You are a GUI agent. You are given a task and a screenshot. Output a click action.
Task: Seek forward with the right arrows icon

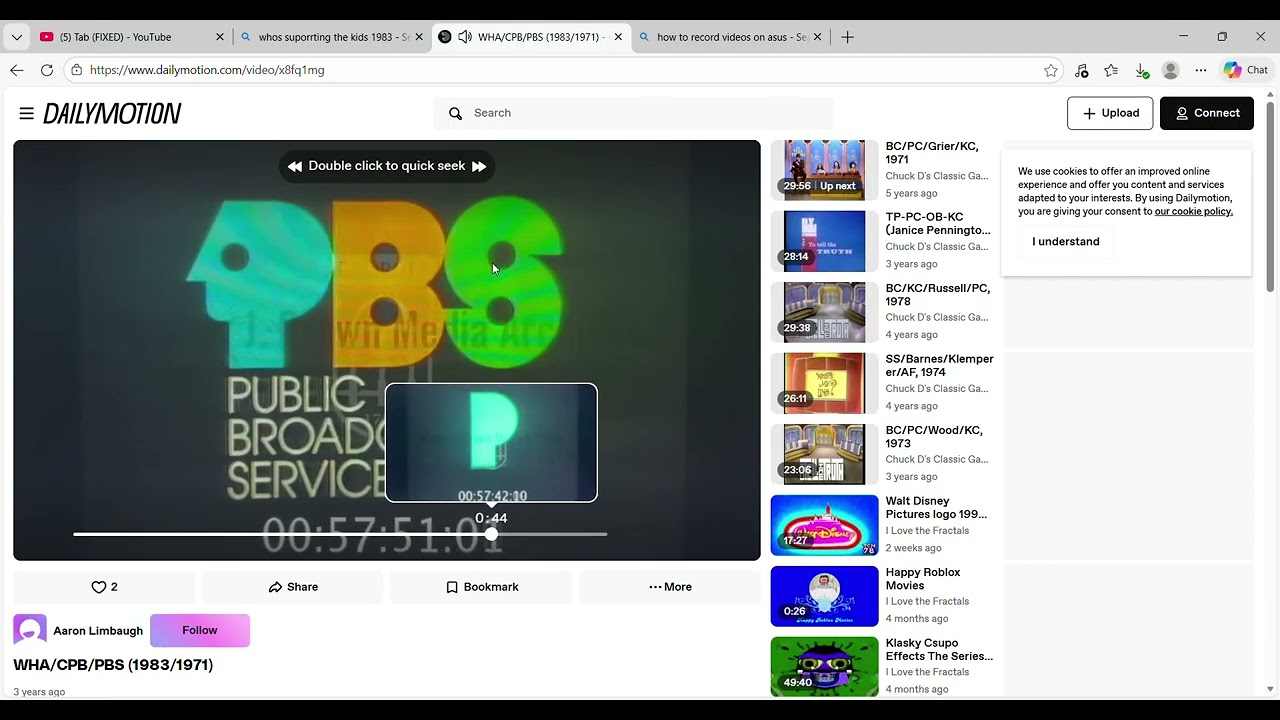pyautogui.click(x=479, y=166)
